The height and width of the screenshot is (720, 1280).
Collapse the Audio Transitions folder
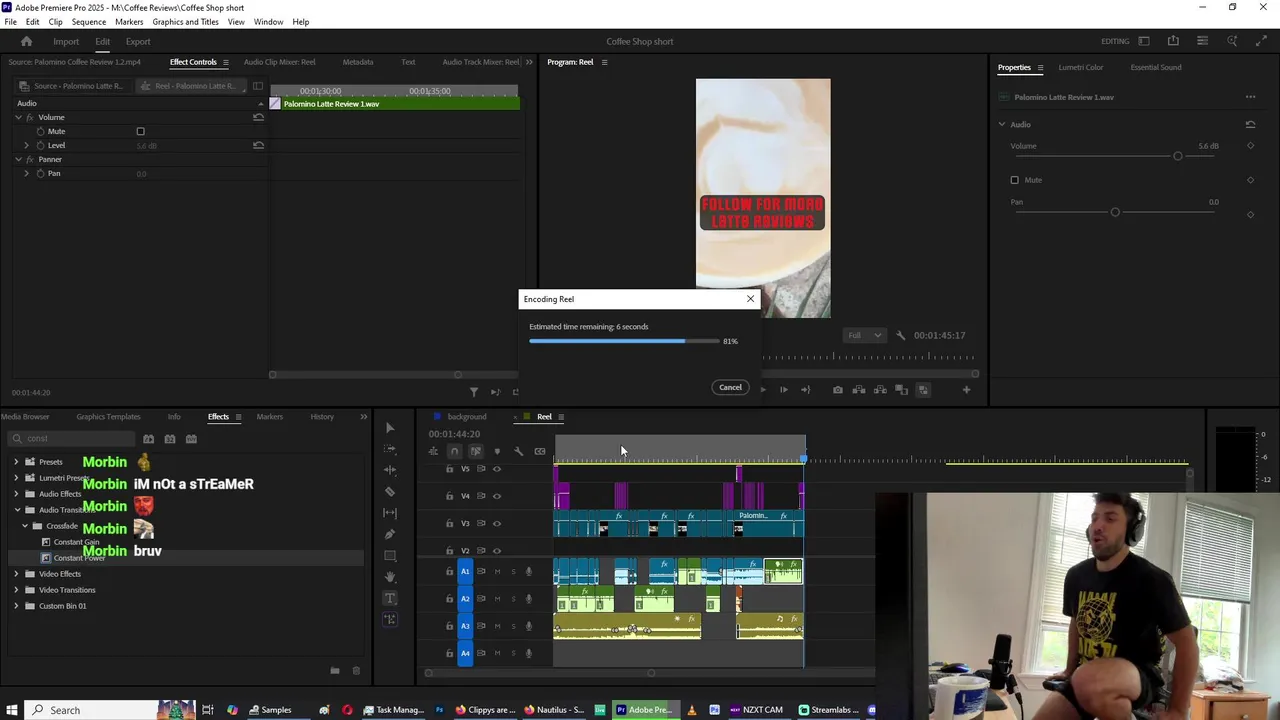click(x=16, y=510)
